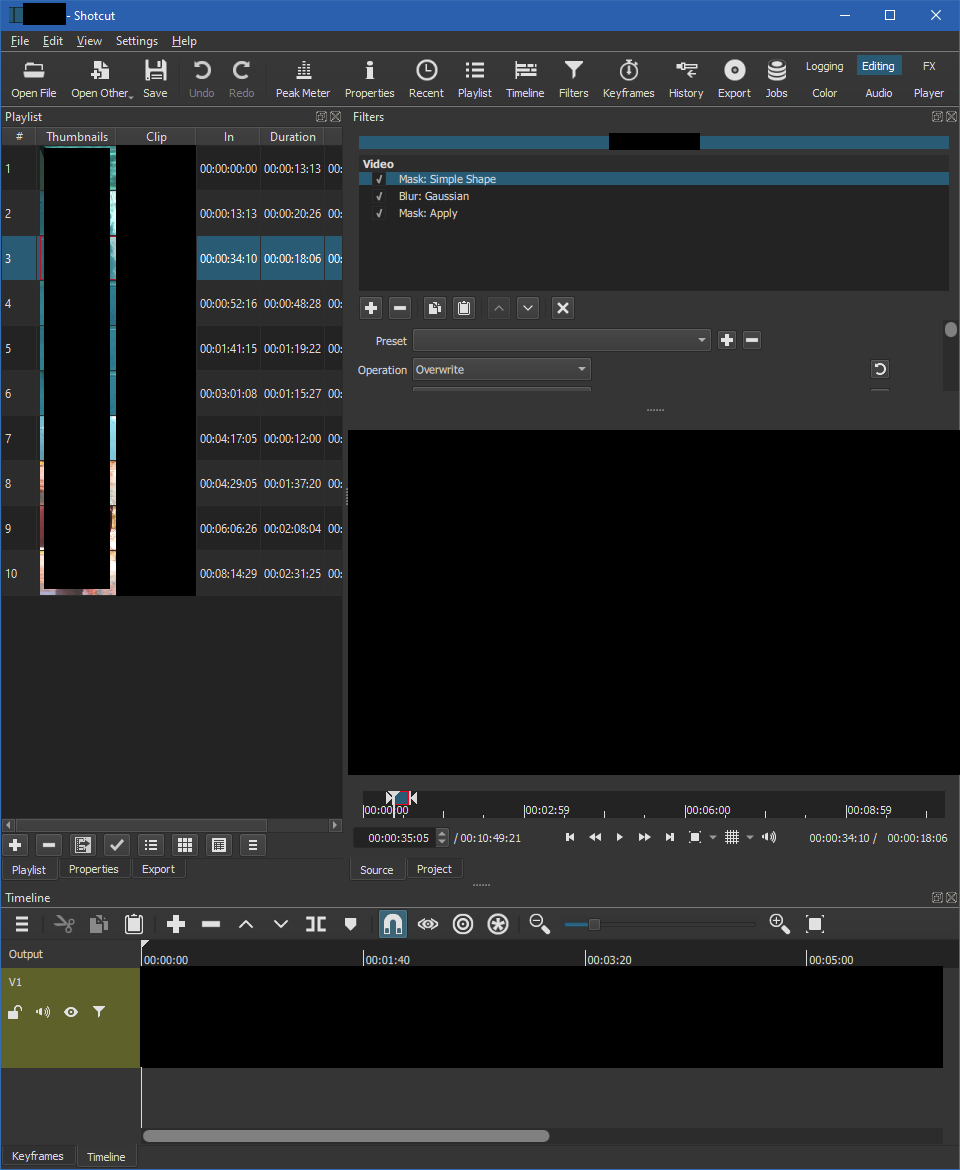Open the Open Other dropdown

tap(101, 79)
